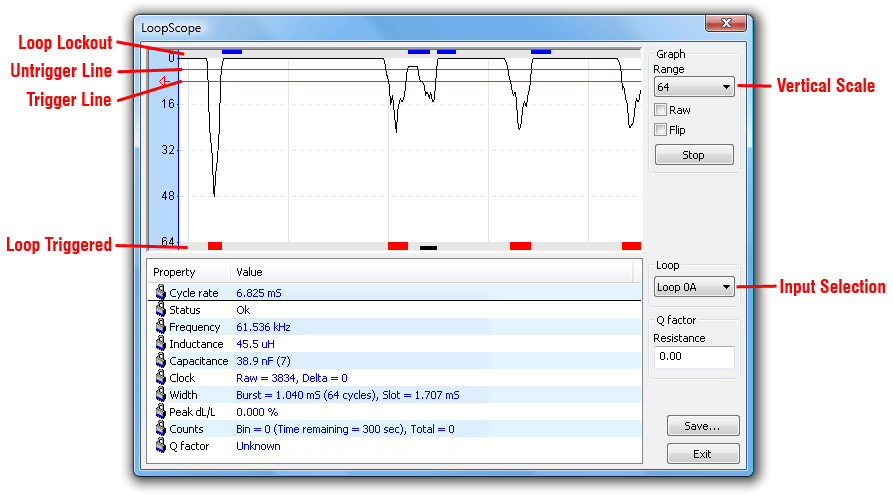
Task: Select the Inductance value 45.5 uH
Action: click(x=255, y=344)
